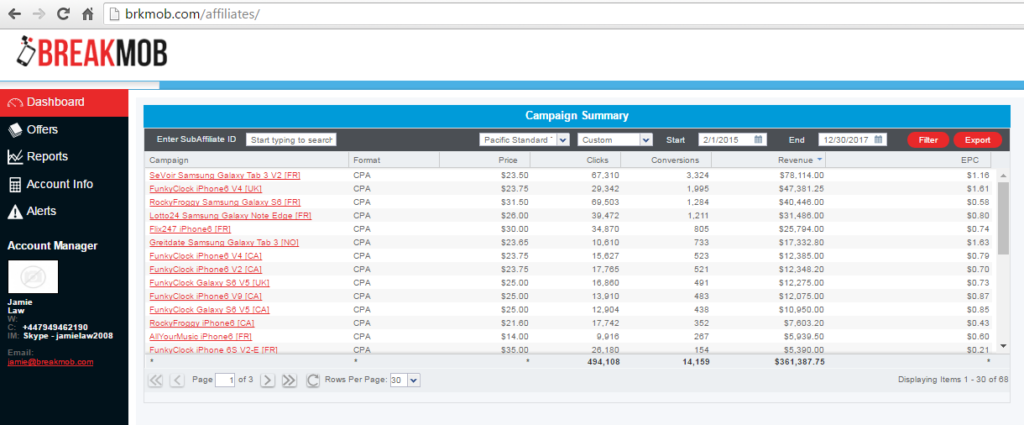The width and height of the screenshot is (1024, 425).
Task: Click the End date field
Action: (x=852, y=140)
